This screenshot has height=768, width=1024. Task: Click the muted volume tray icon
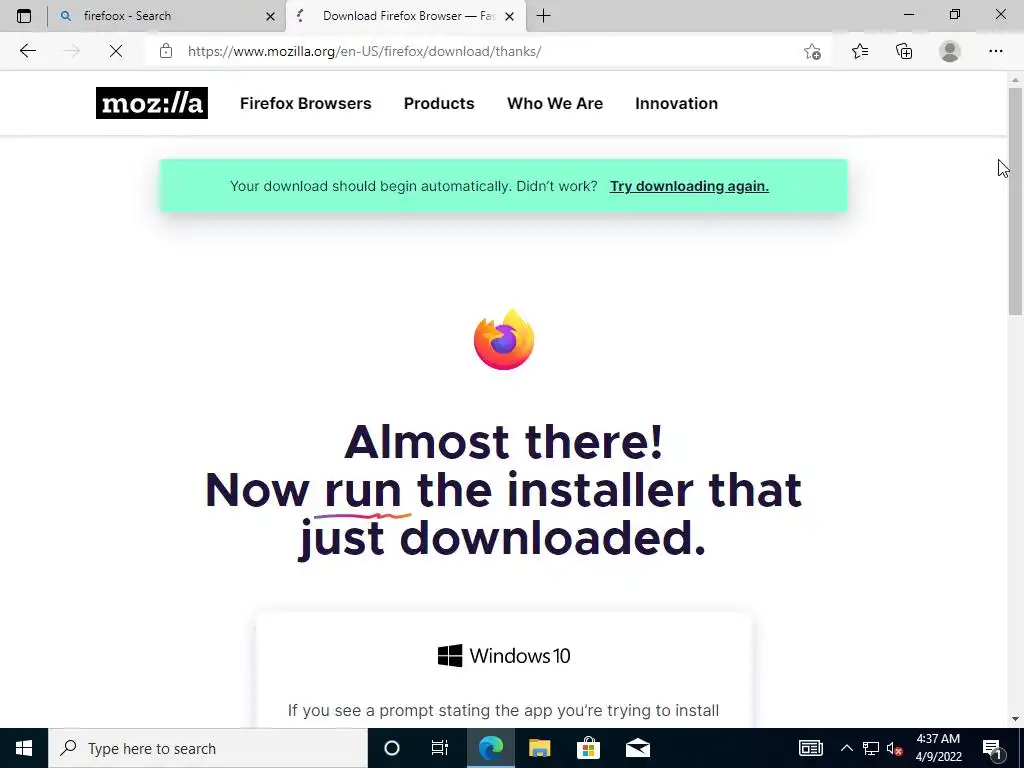point(895,748)
